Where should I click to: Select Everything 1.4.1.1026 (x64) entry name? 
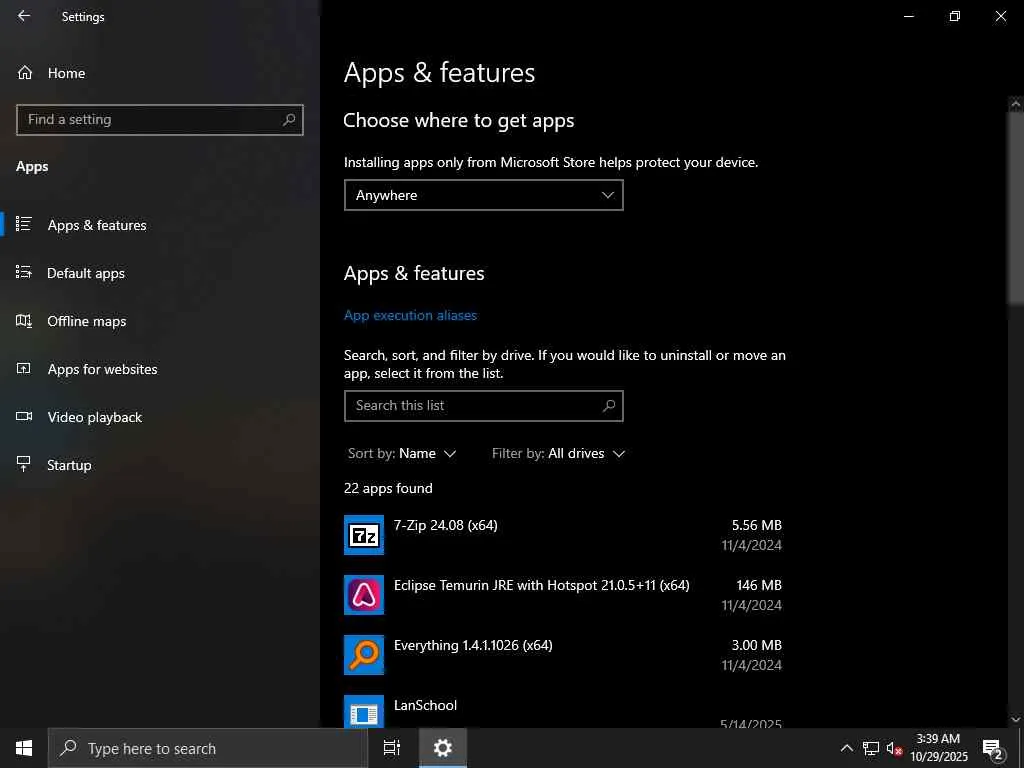(x=473, y=645)
